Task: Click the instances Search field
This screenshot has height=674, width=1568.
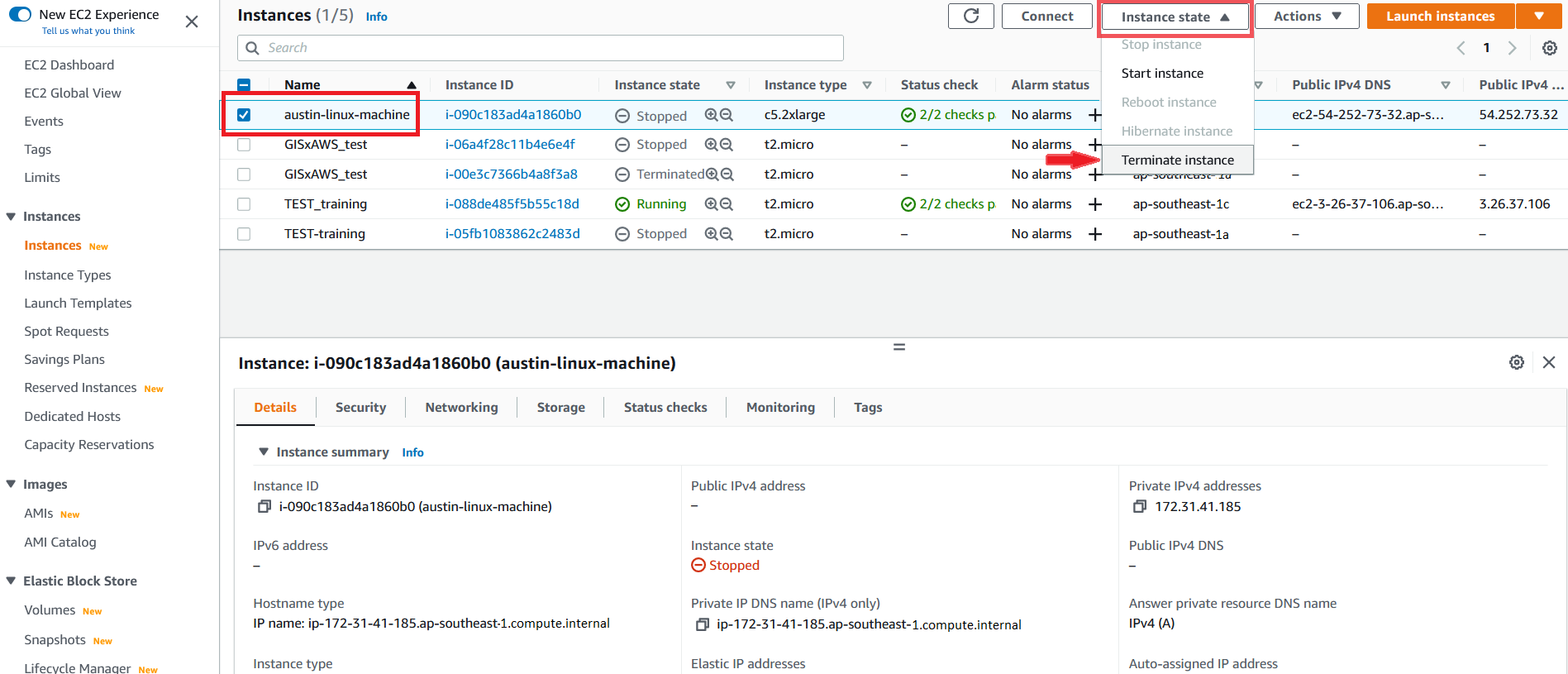Action: pyautogui.click(x=541, y=48)
